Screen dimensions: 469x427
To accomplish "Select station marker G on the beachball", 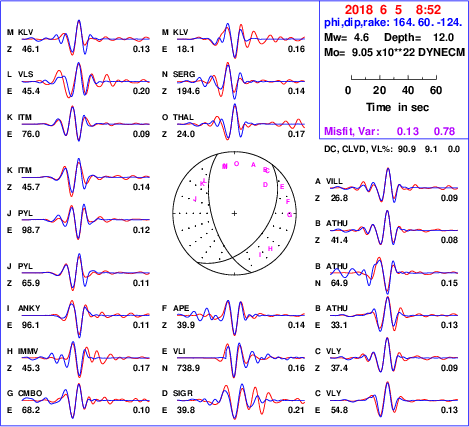I will click(290, 215).
